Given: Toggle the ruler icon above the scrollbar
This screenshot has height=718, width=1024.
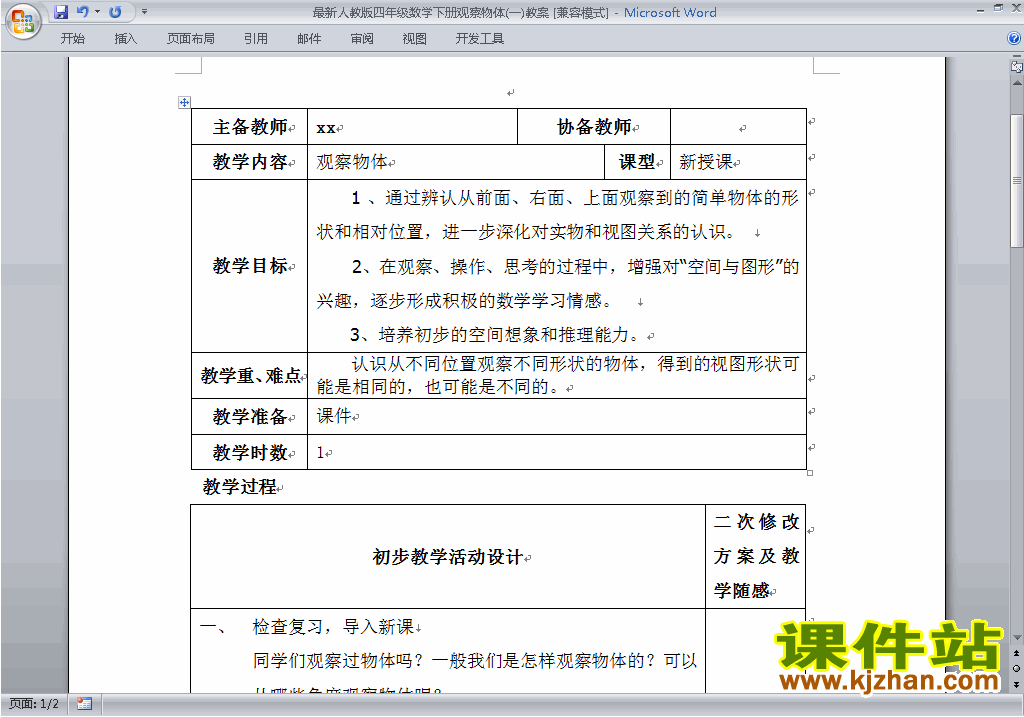Looking at the screenshot, I should pyautogui.click(x=1017, y=66).
